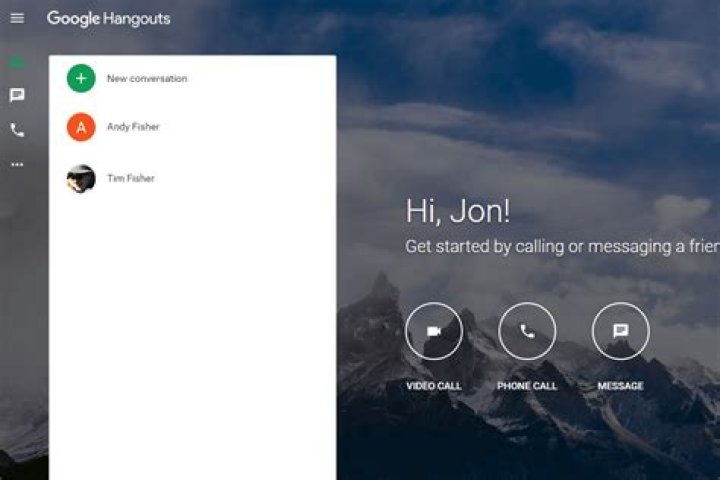Viewport: 720px width, 480px height.
Task: Click Andy Fisher's orange avatar
Action: tap(81, 127)
